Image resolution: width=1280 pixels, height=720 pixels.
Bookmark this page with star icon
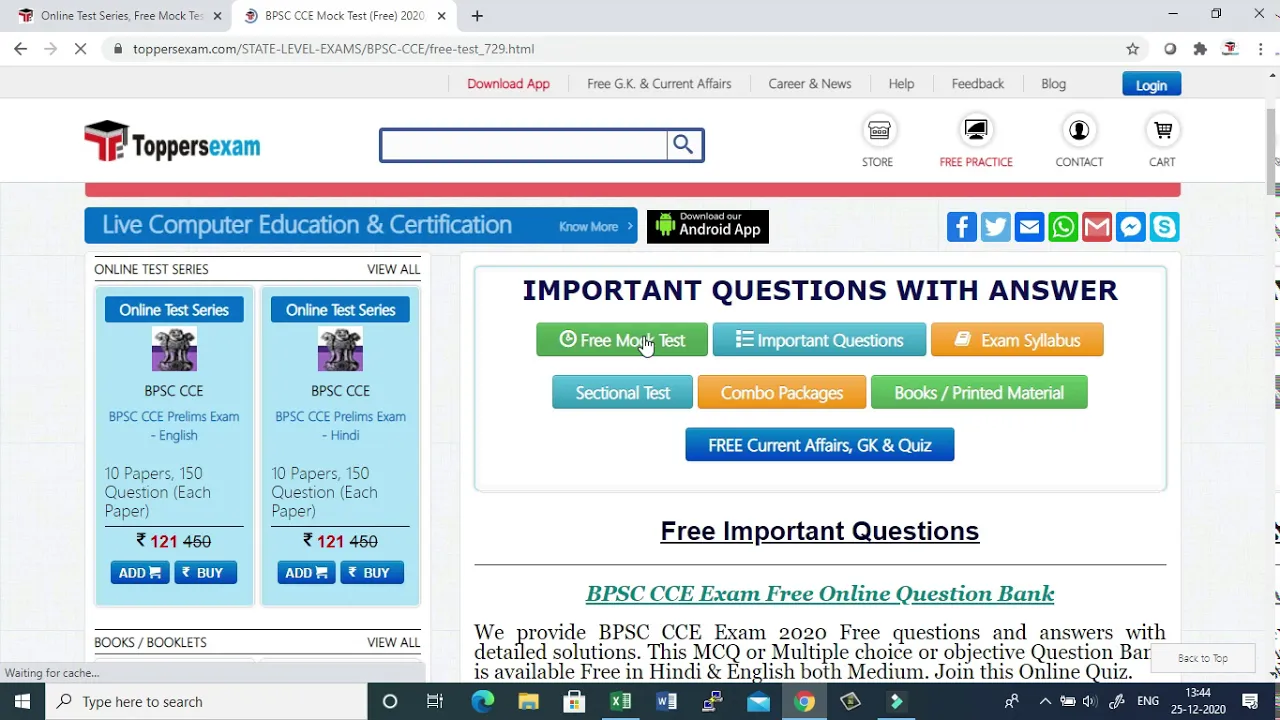pos(1133,49)
